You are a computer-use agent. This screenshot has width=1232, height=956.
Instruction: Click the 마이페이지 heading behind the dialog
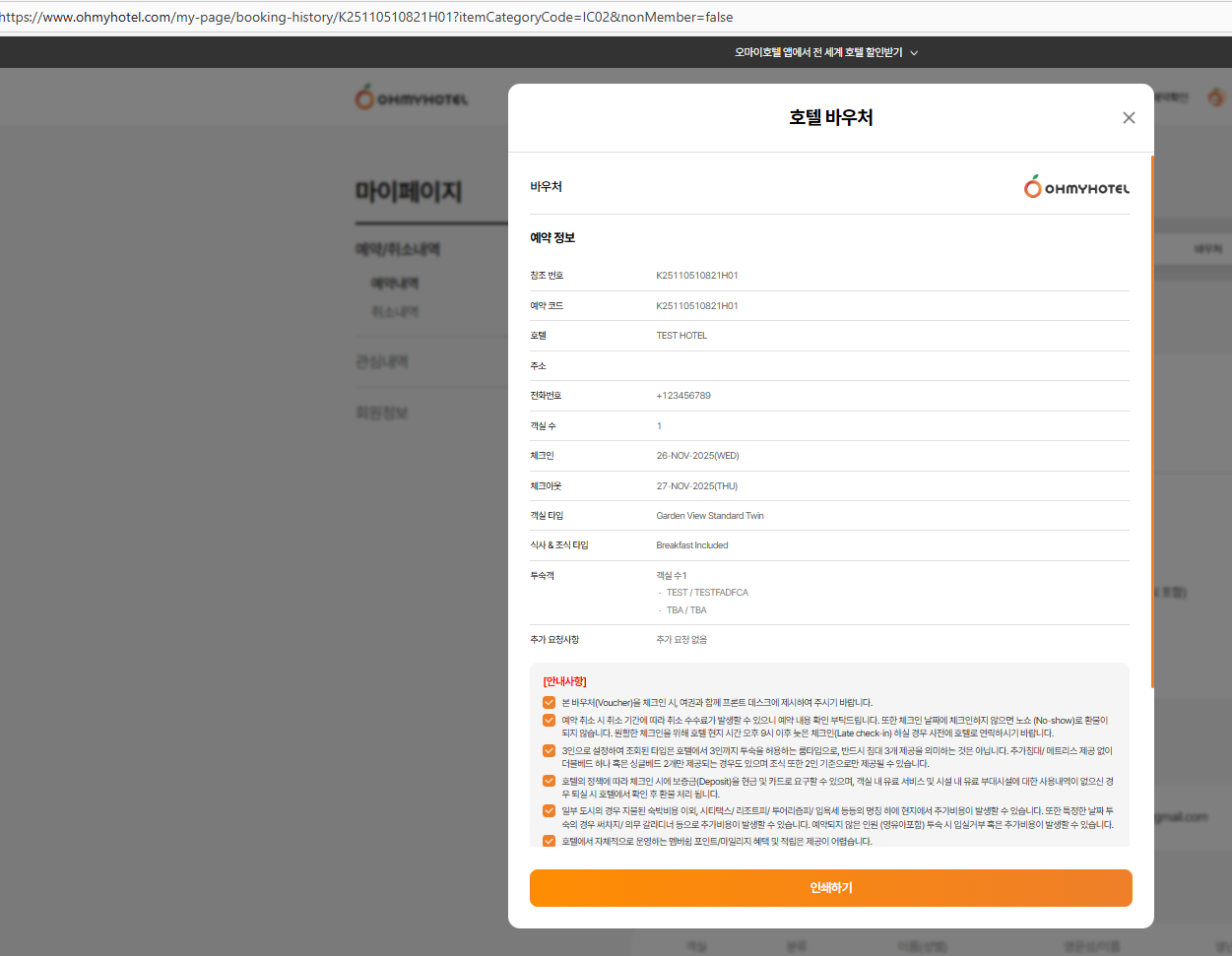pyautogui.click(x=409, y=192)
